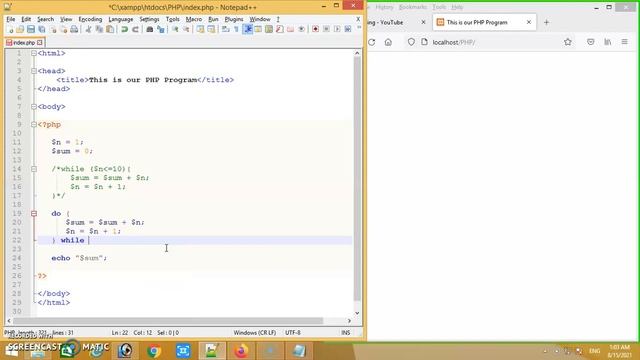The width and height of the screenshot is (640, 360).
Task: Open the Plugins menu
Action: tap(234, 19)
